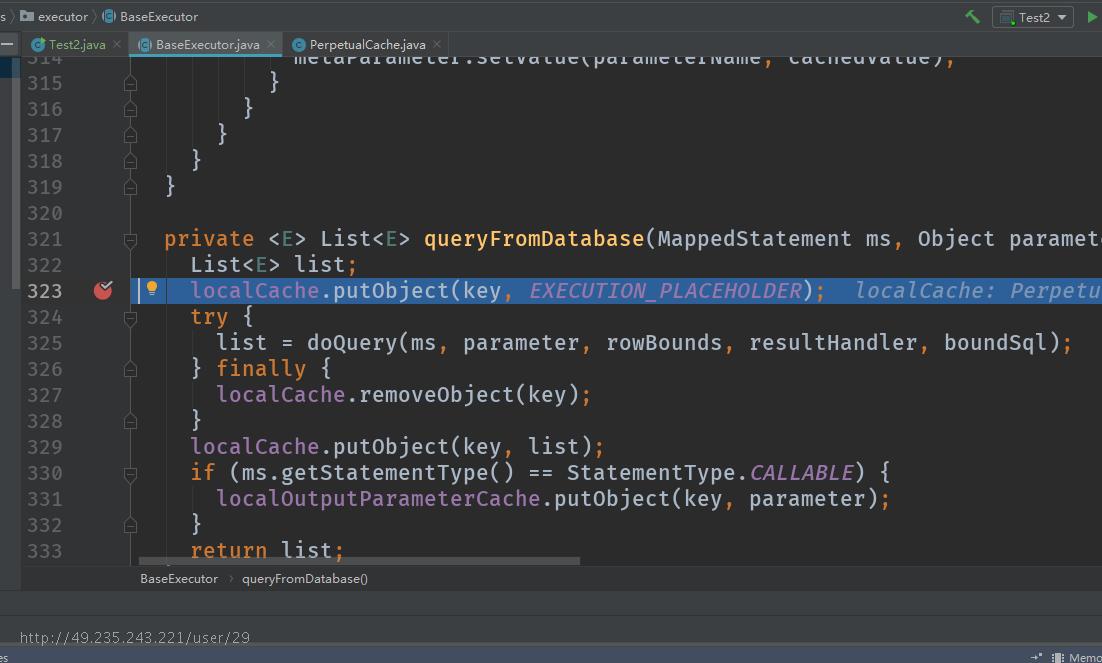Open the Test2 run configuration dropdown
The image size is (1102, 663).
(x=1032, y=17)
